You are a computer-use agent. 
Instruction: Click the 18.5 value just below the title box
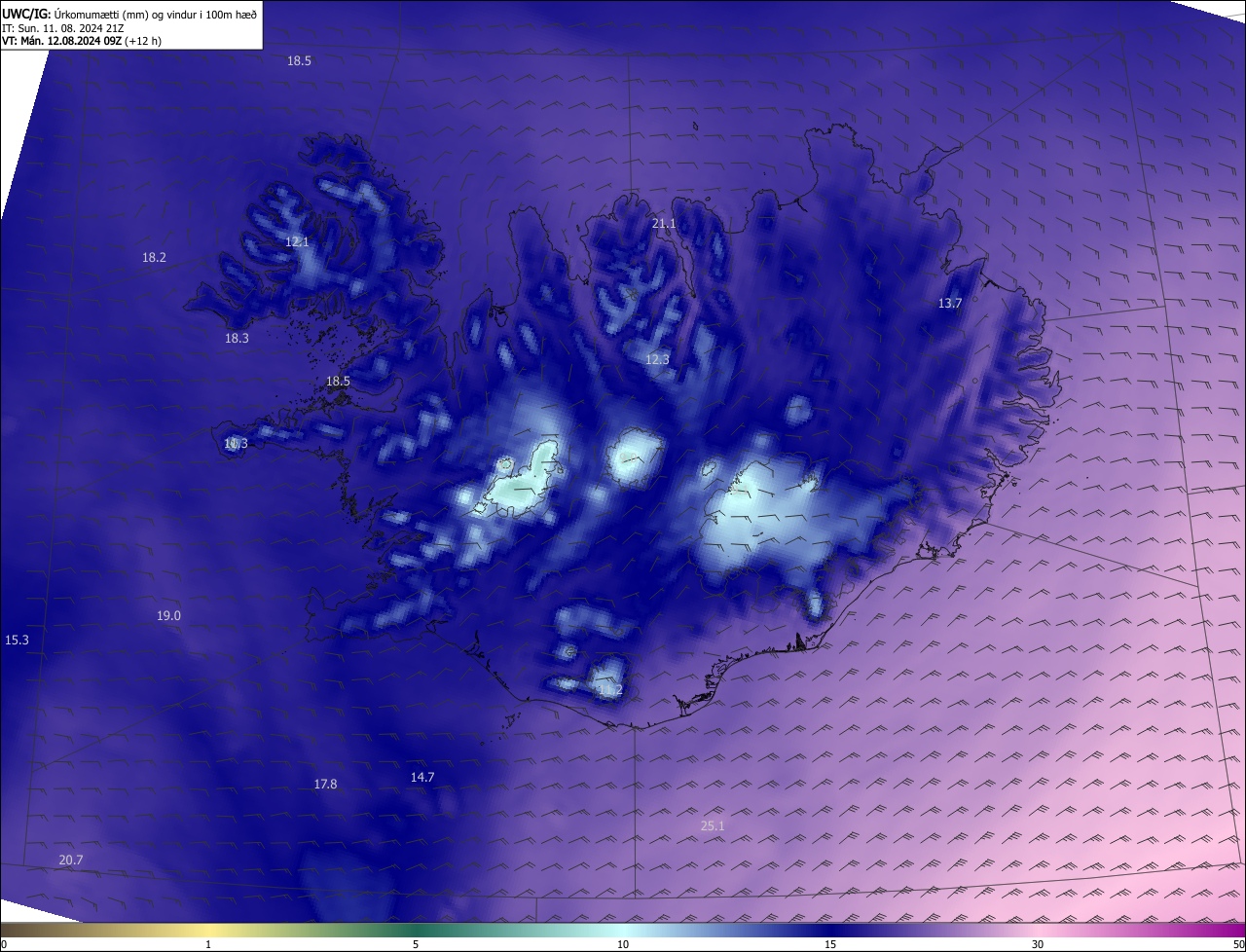point(299,61)
